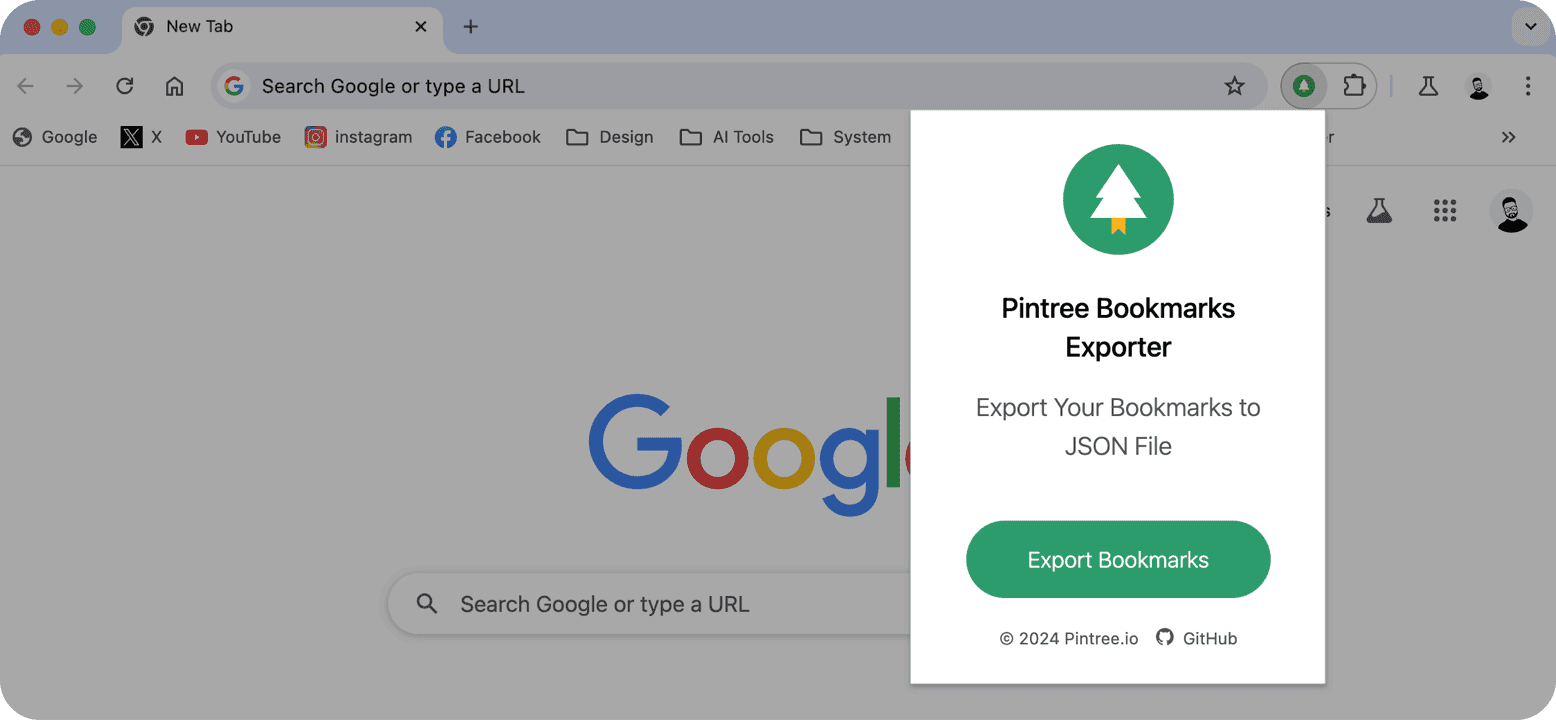Click the Google search box on the page
1556x720 pixels.
[x=648, y=604]
